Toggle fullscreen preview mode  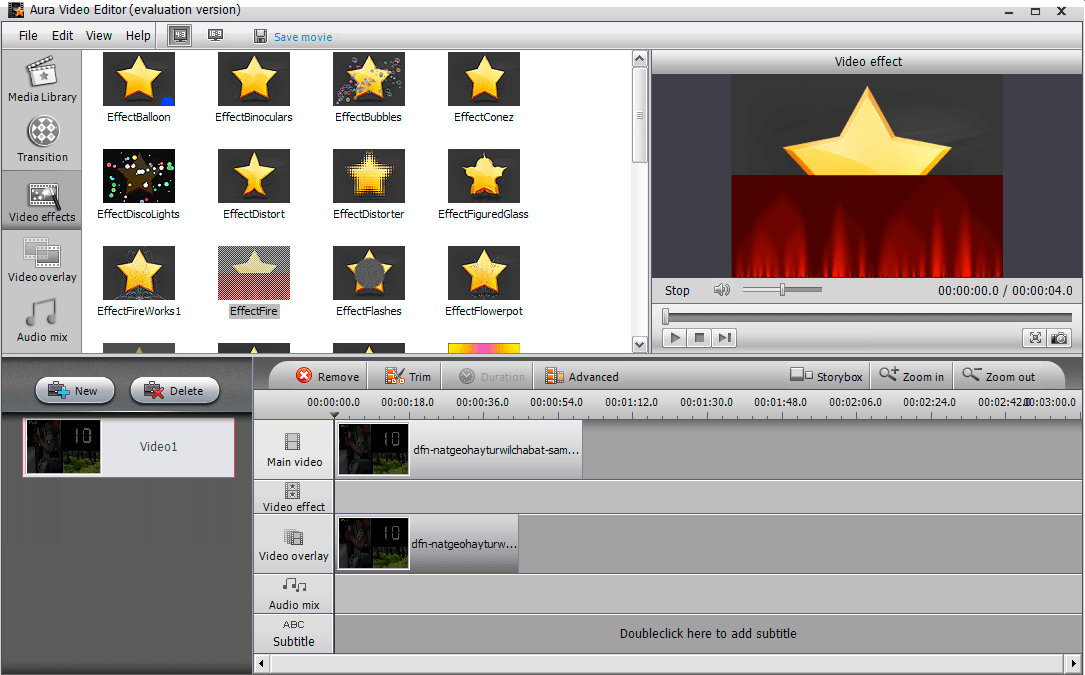pos(1035,338)
